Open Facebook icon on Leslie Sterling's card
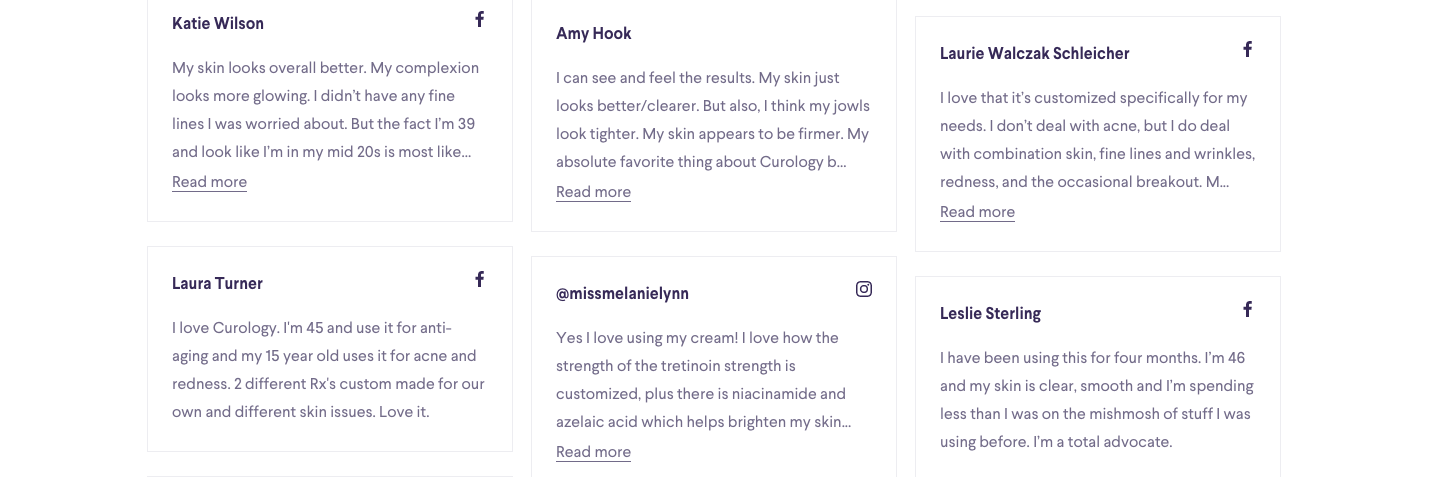The height and width of the screenshot is (477, 1430). pyautogui.click(x=1248, y=309)
